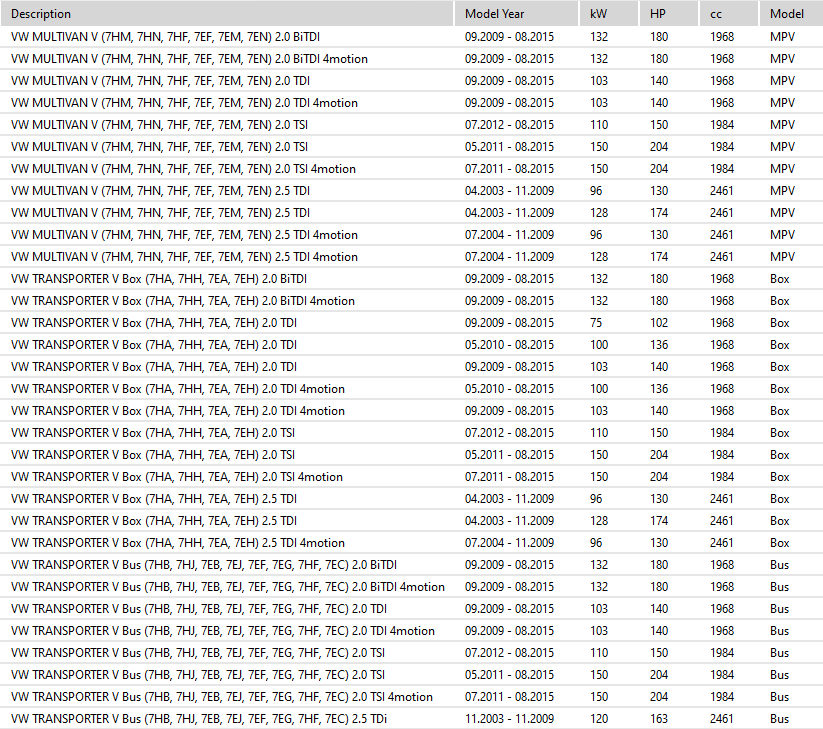This screenshot has height=729, width=823.
Task: Select Transporter Box 2.0 TSI 110 kW description
Action: (x=153, y=433)
